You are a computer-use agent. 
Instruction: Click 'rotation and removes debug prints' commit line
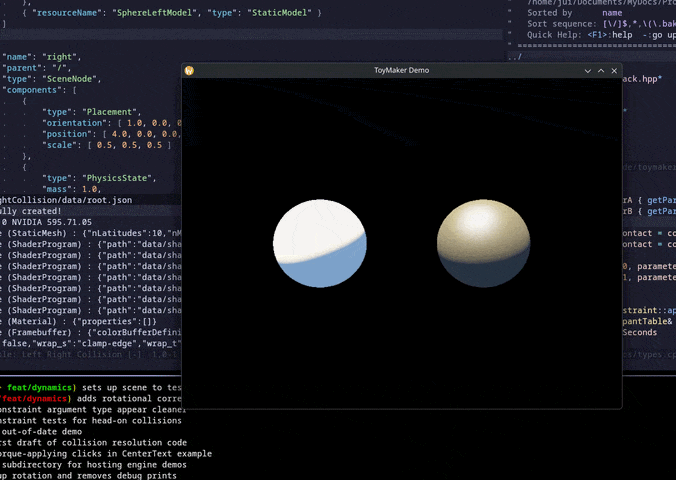pos(88,476)
